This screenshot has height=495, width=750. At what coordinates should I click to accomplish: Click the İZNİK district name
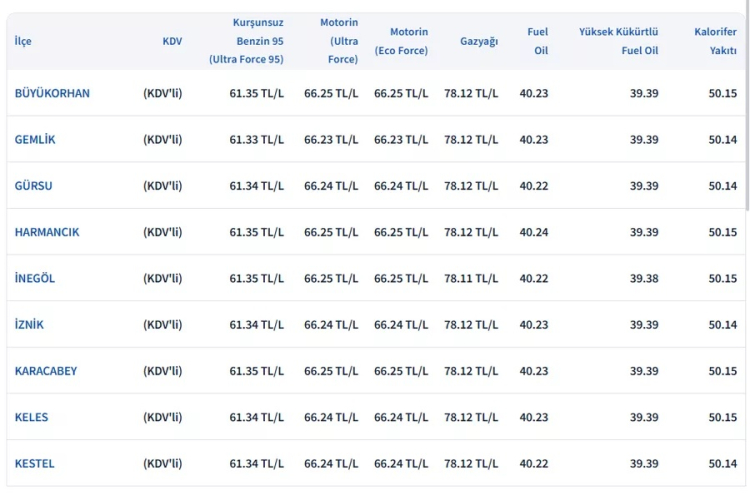pos(29,325)
